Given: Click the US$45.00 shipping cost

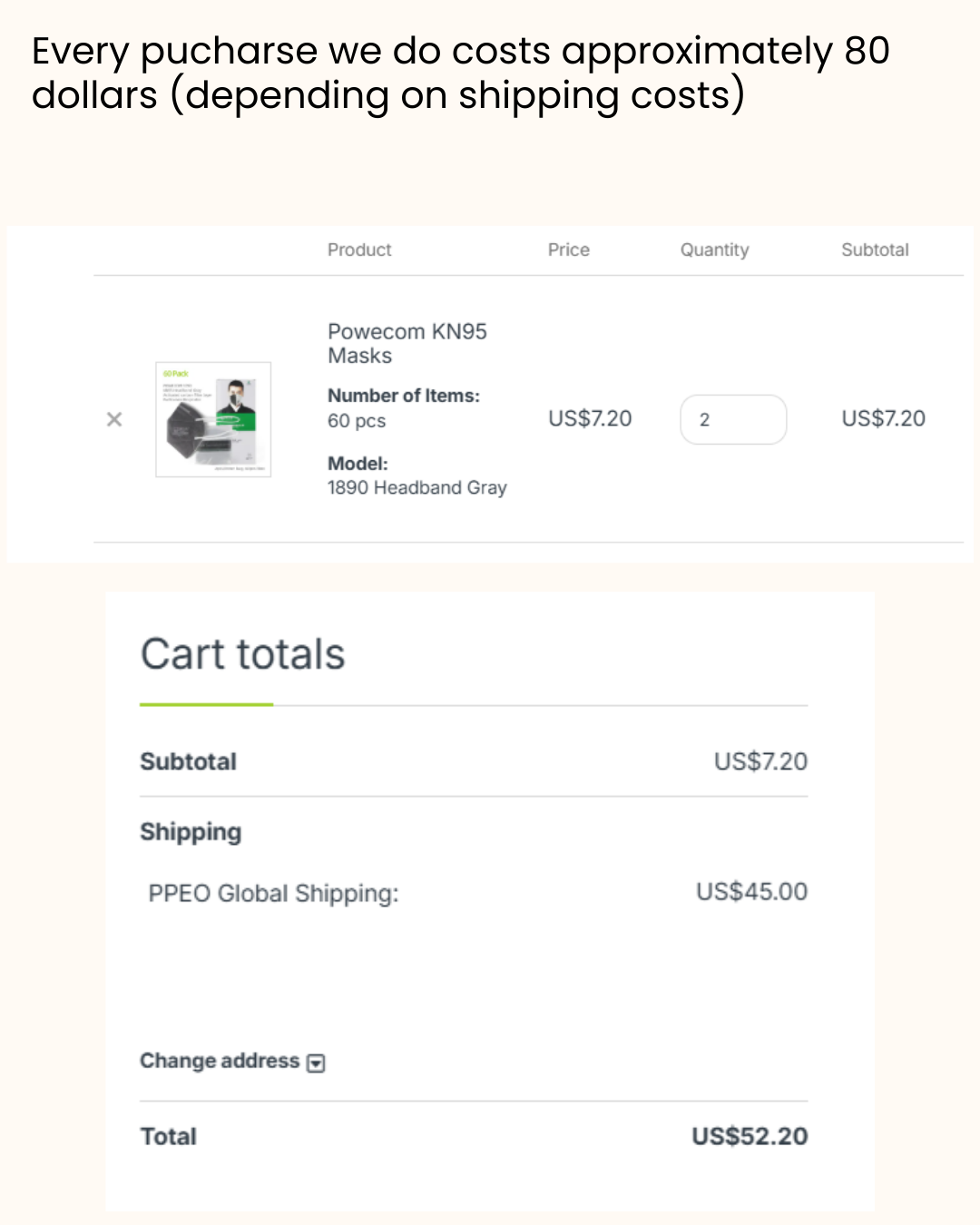Looking at the screenshot, I should pyautogui.click(x=751, y=891).
